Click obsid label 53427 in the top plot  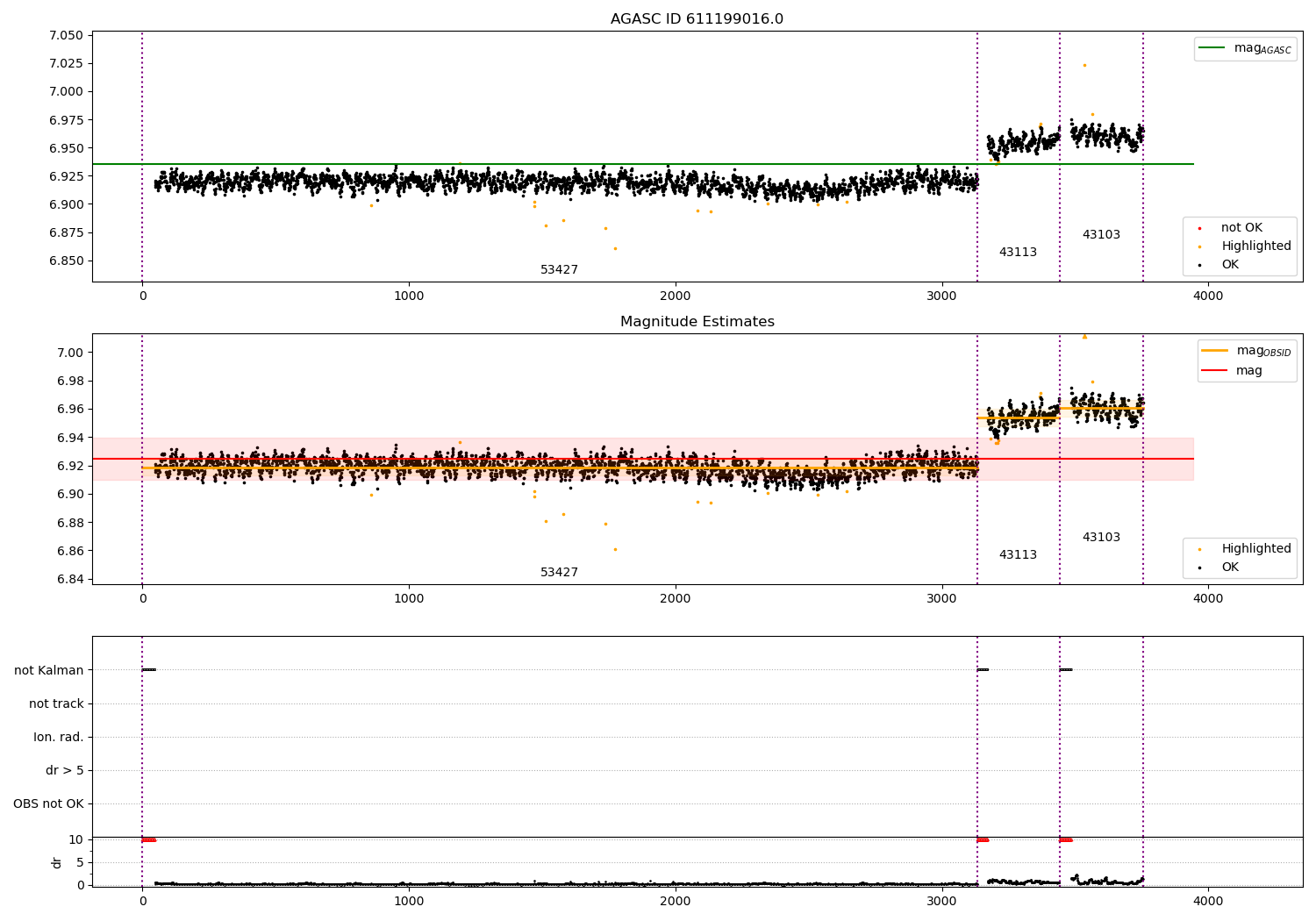(x=559, y=270)
